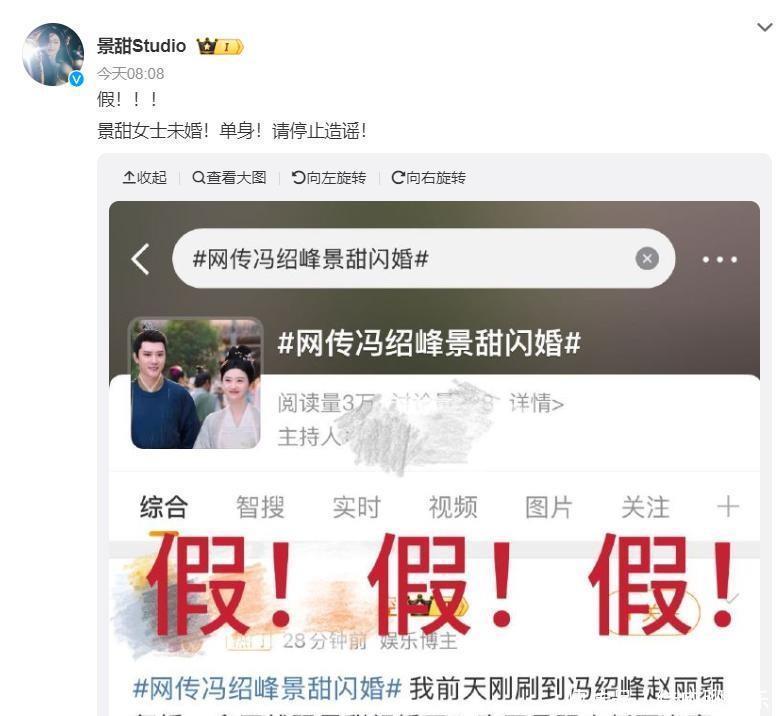The width and height of the screenshot is (777, 716).
Task: Click the blue verified badge
Action: [x=76, y=79]
